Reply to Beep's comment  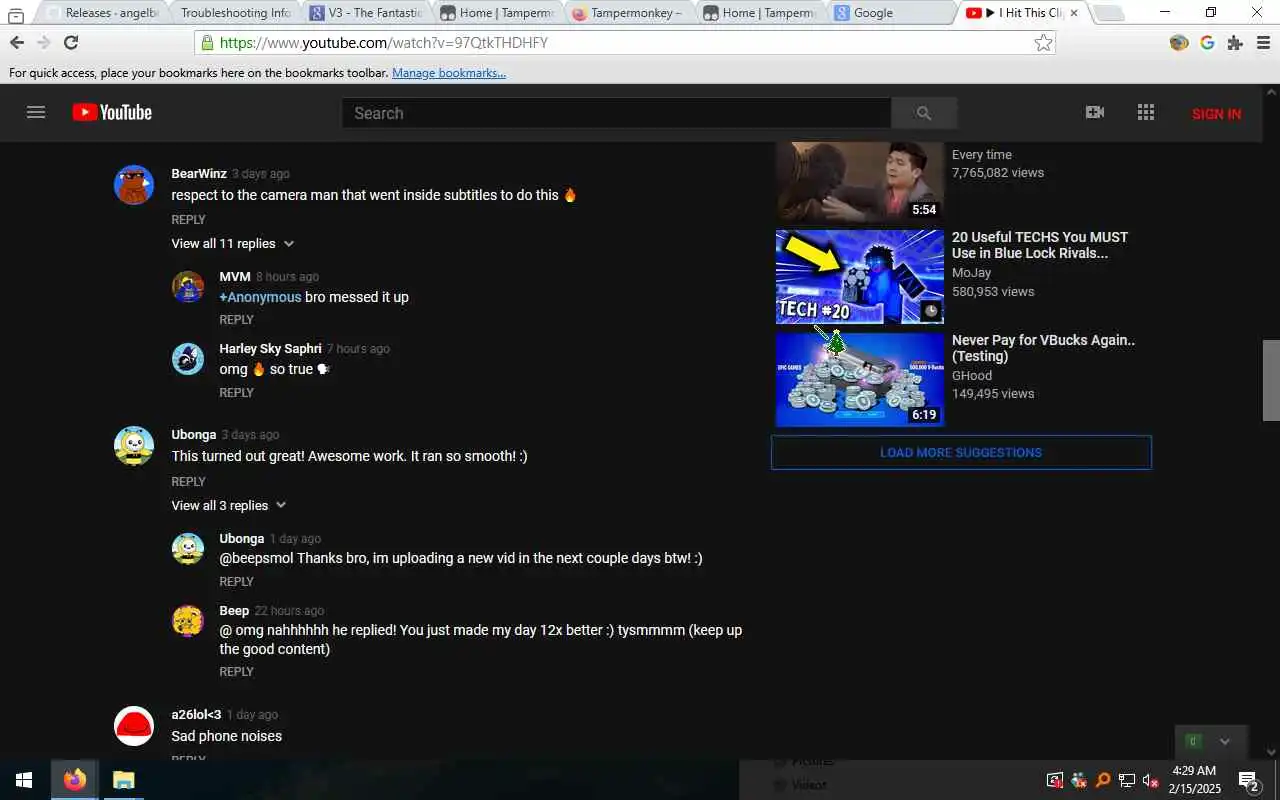click(x=236, y=672)
